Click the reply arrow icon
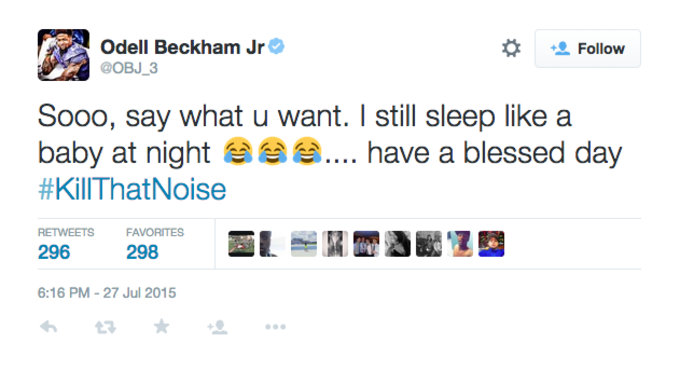 pyautogui.click(x=49, y=327)
